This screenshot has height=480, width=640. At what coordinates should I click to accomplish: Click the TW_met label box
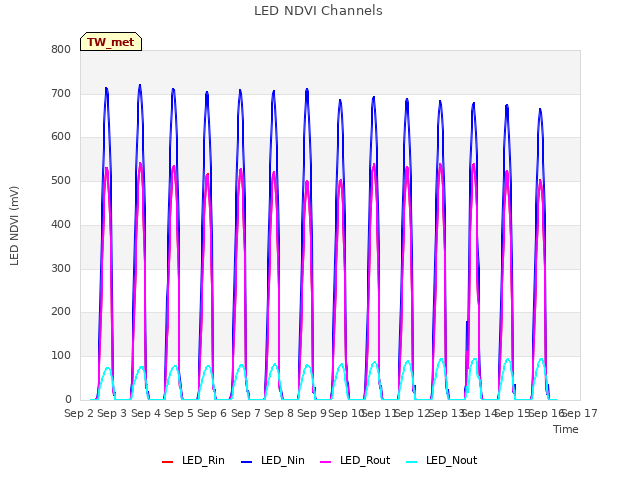point(111,42)
